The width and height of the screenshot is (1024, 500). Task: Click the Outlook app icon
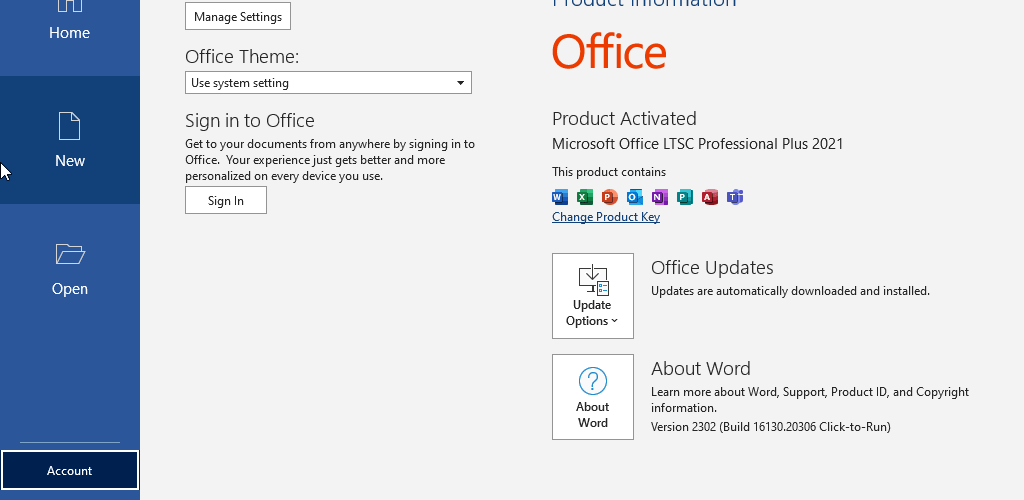[x=635, y=196]
